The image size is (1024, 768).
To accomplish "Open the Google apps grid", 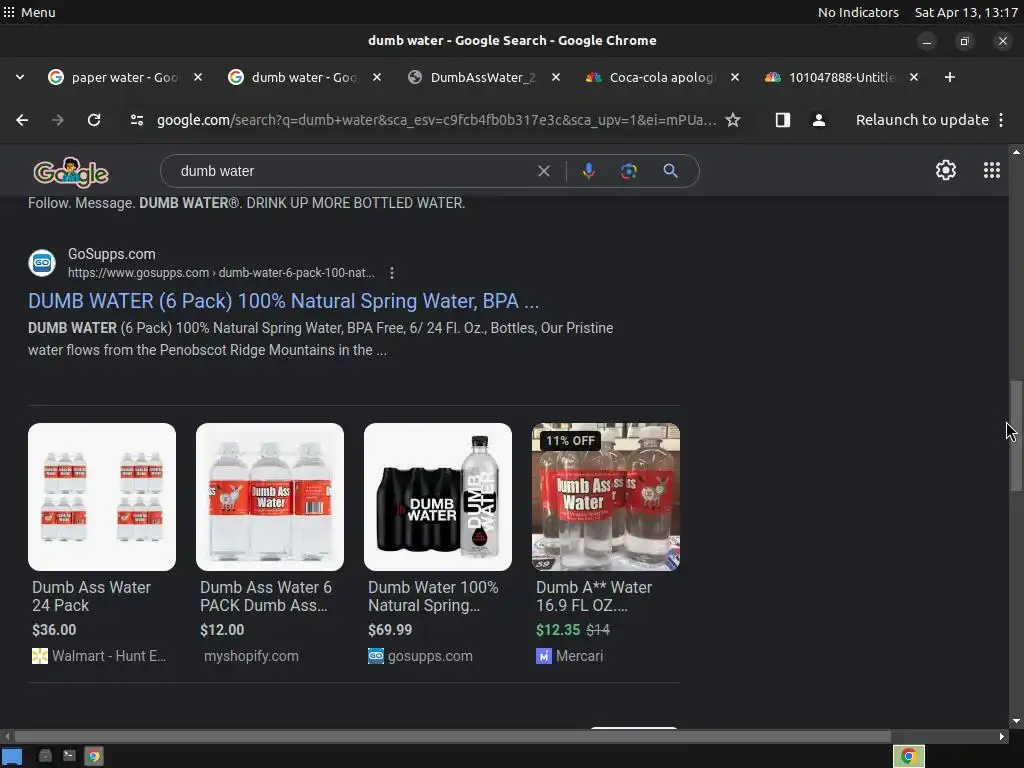I will pos(991,170).
